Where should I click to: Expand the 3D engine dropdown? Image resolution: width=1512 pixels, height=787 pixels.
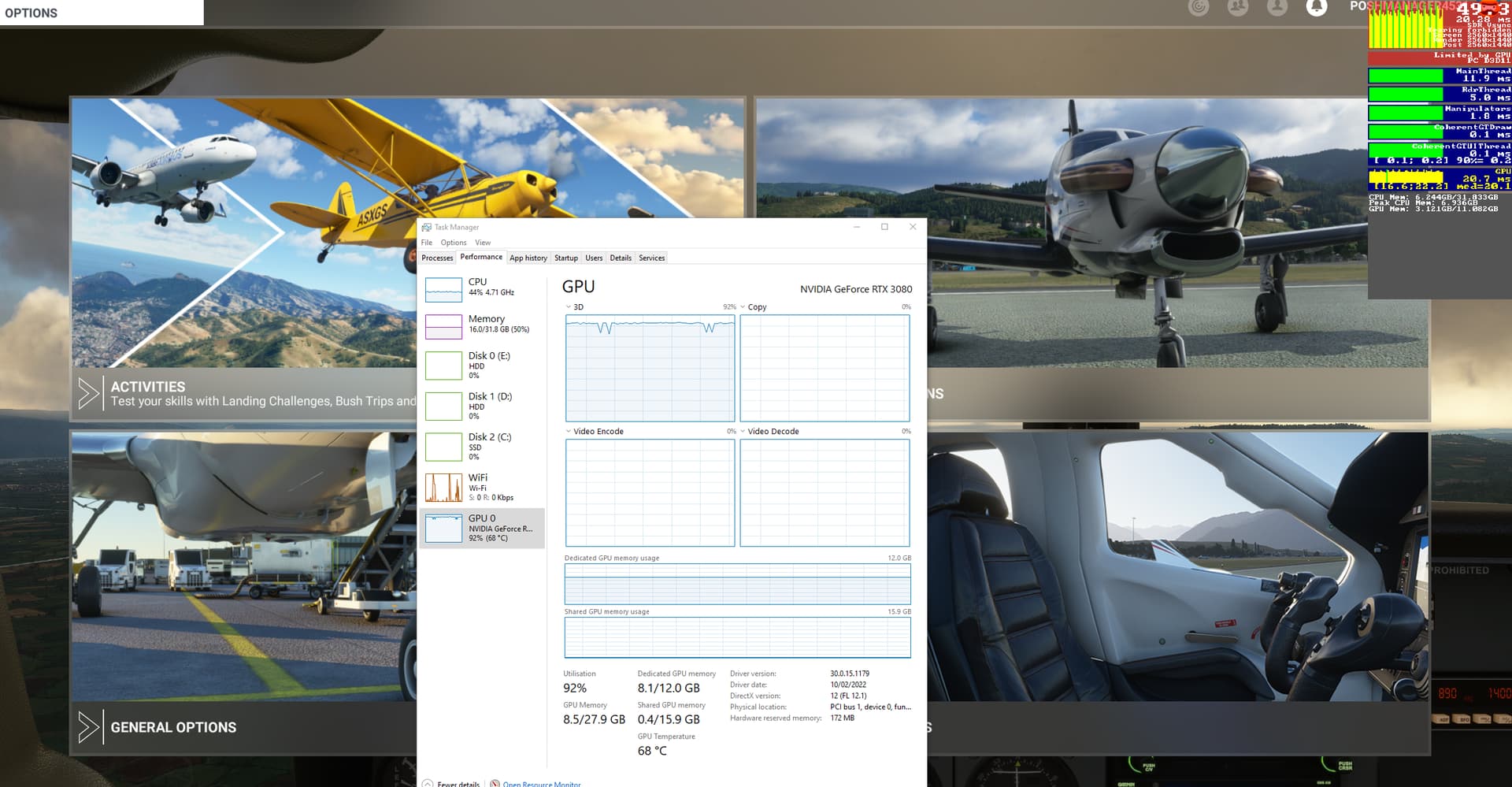tap(569, 307)
